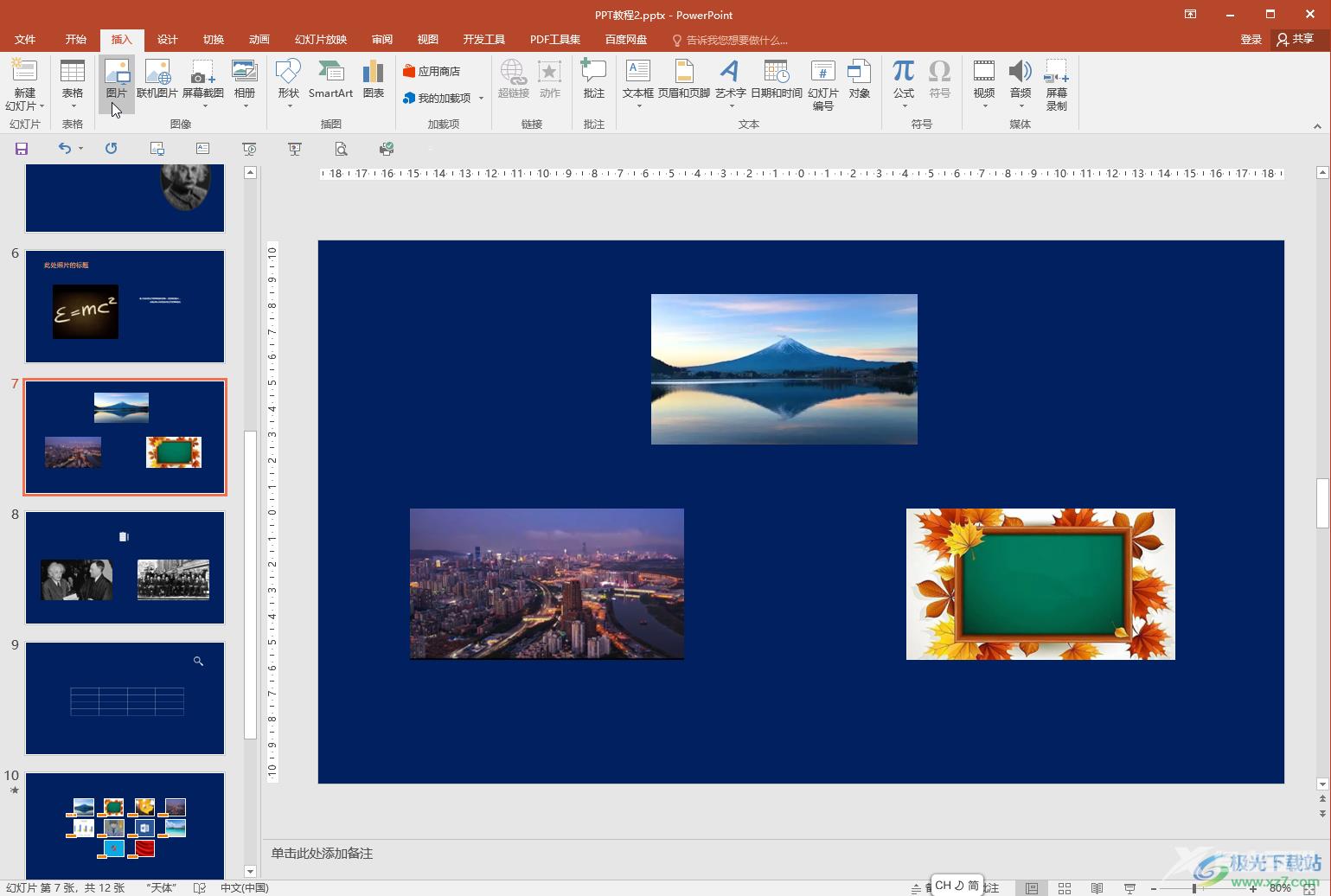The image size is (1331, 896).
Task: Insert an 对象 object
Action: click(x=860, y=79)
